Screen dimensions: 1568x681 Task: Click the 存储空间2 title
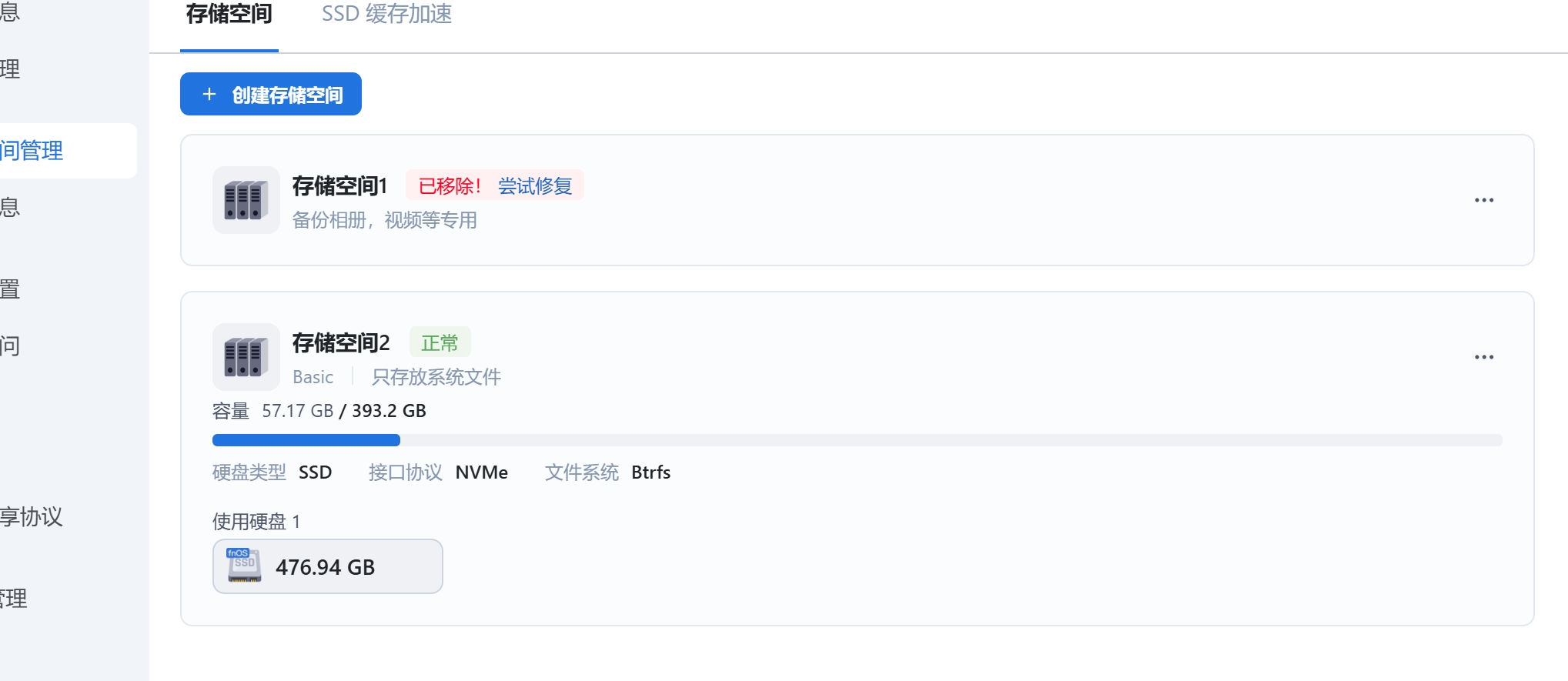coord(341,343)
